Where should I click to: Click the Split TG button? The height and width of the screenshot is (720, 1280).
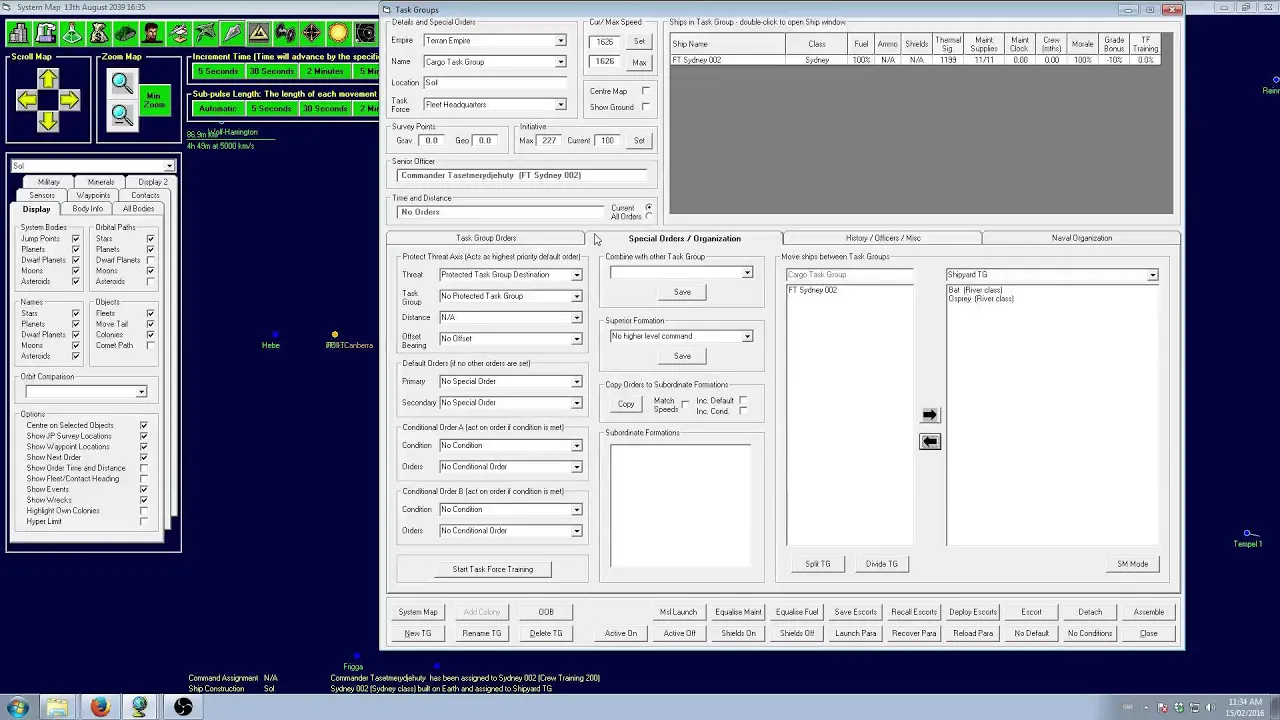(x=818, y=564)
